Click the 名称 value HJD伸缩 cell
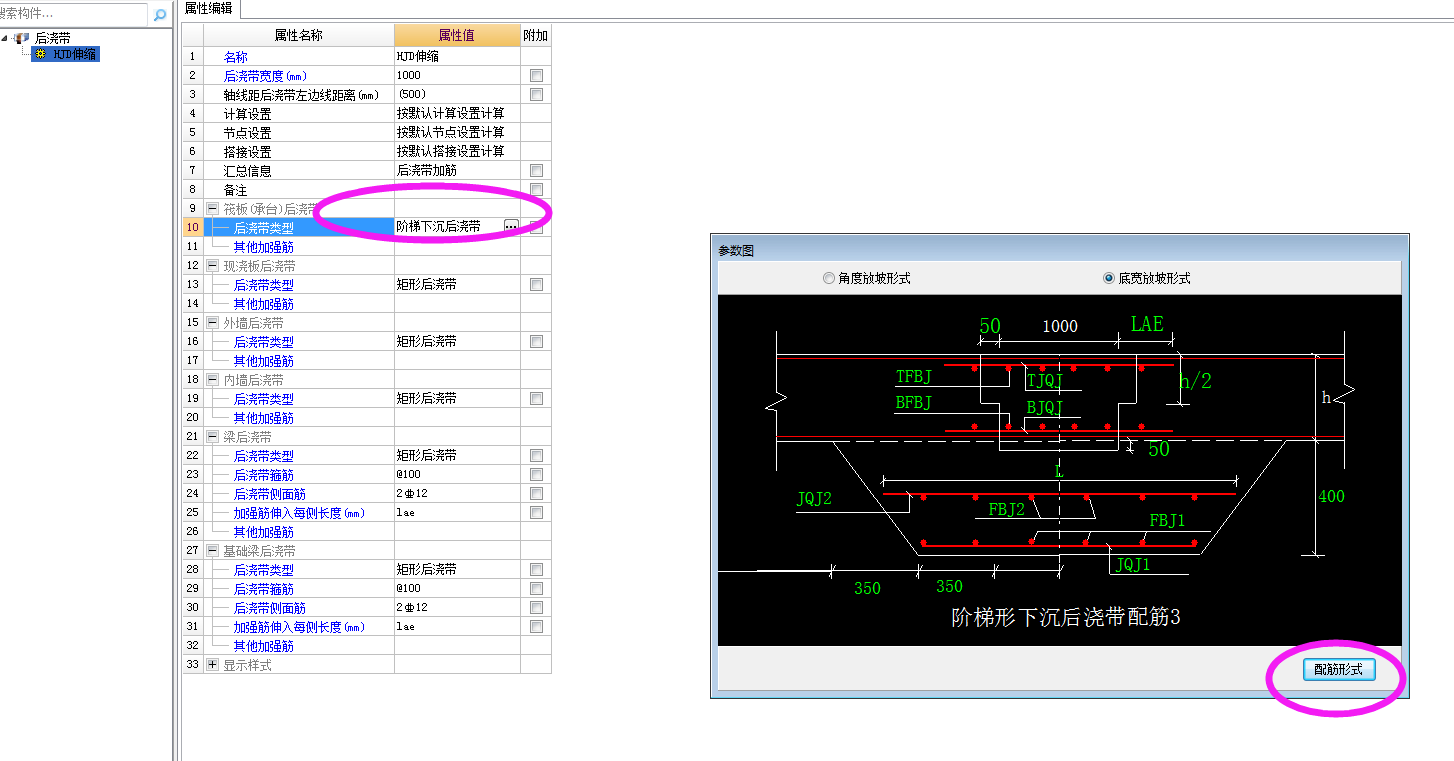This screenshot has width=1454, height=761. (x=457, y=56)
